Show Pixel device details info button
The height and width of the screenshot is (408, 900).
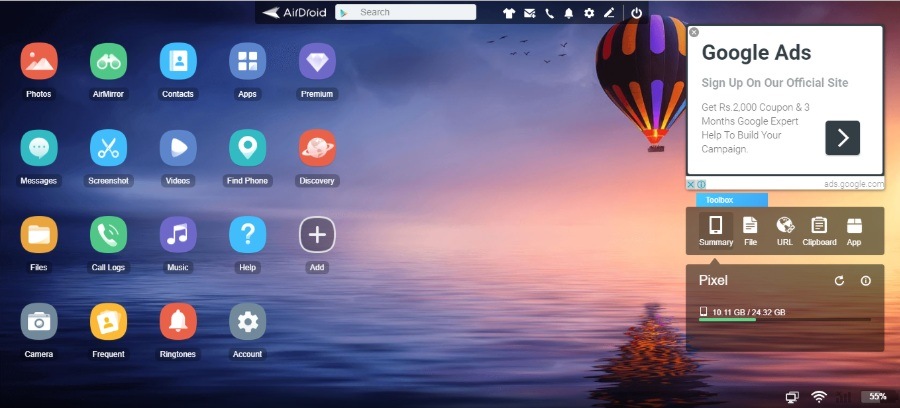pyautogui.click(x=866, y=281)
